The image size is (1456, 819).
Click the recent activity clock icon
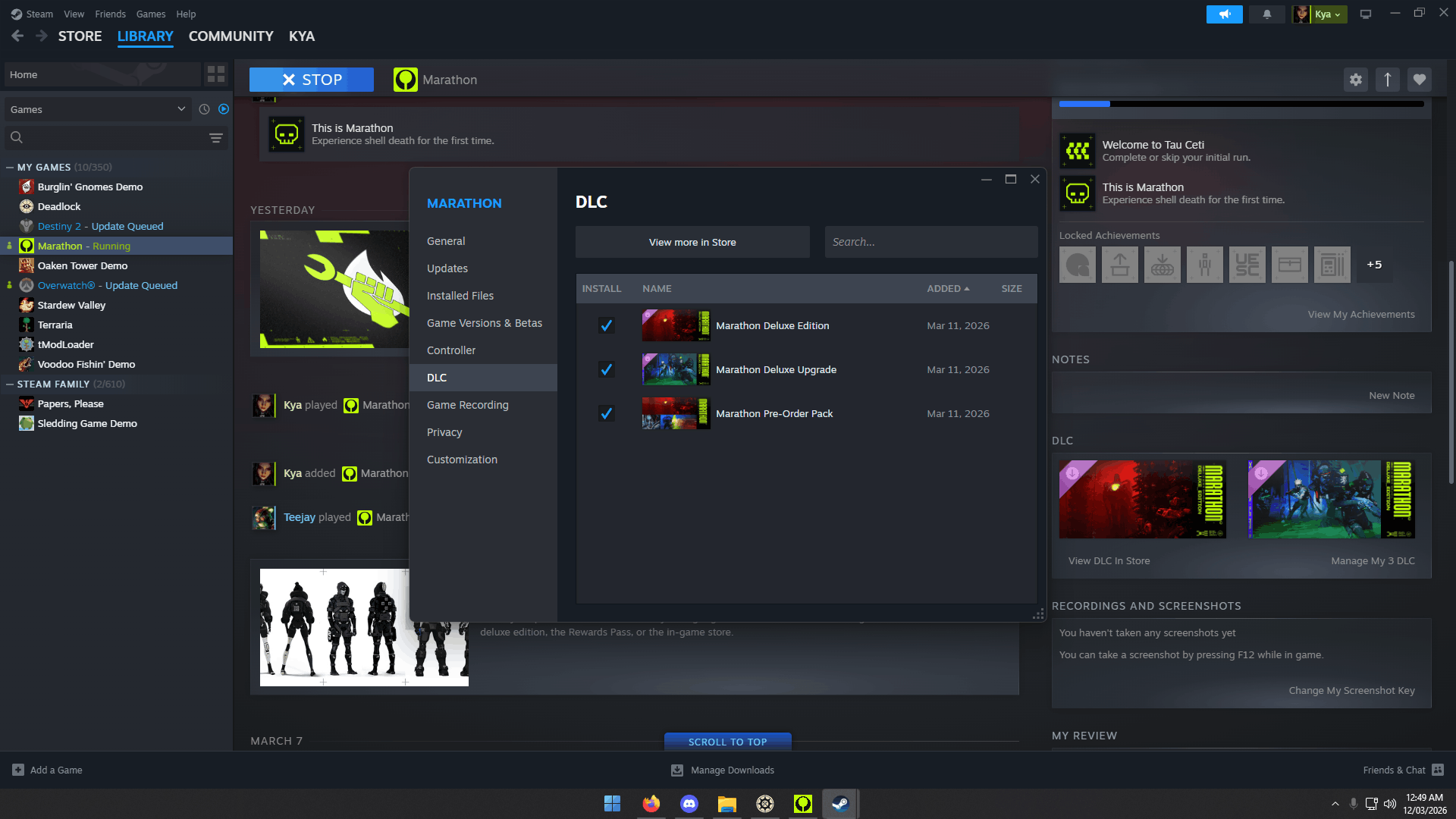pyautogui.click(x=204, y=109)
